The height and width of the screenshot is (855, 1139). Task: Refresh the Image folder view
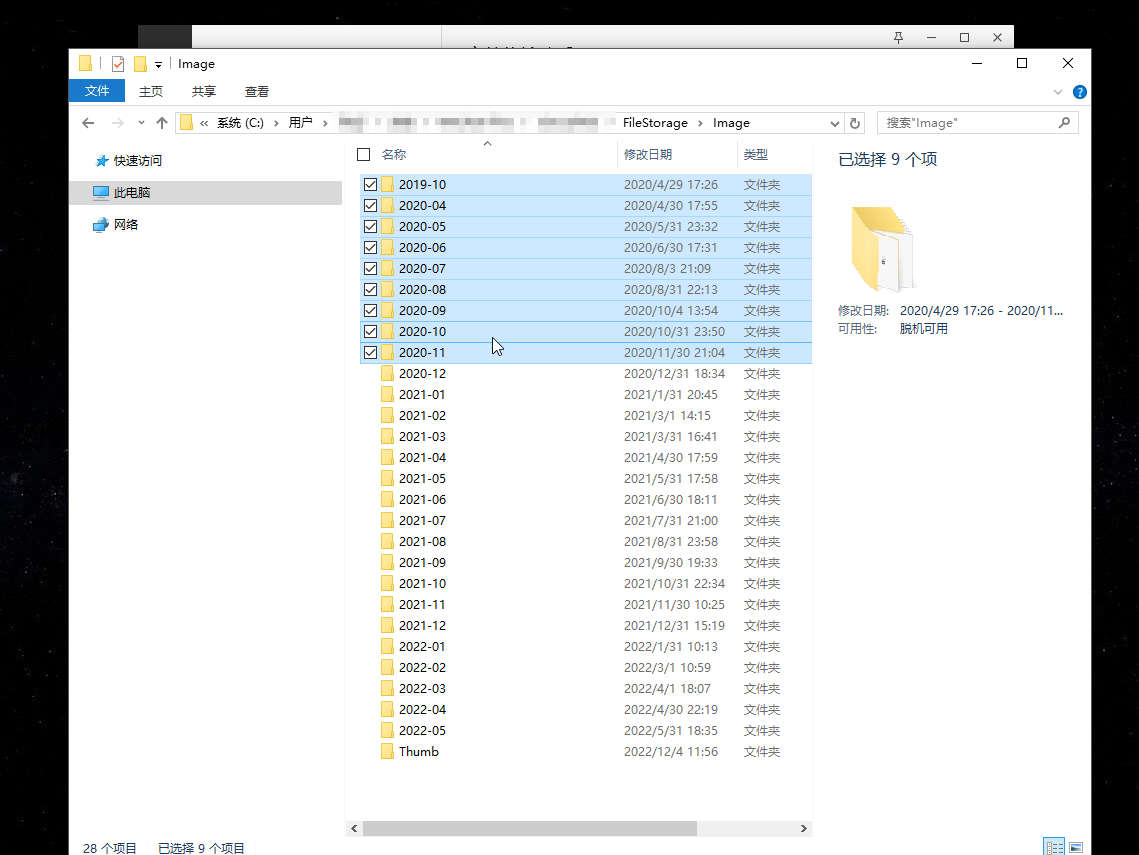(x=855, y=123)
